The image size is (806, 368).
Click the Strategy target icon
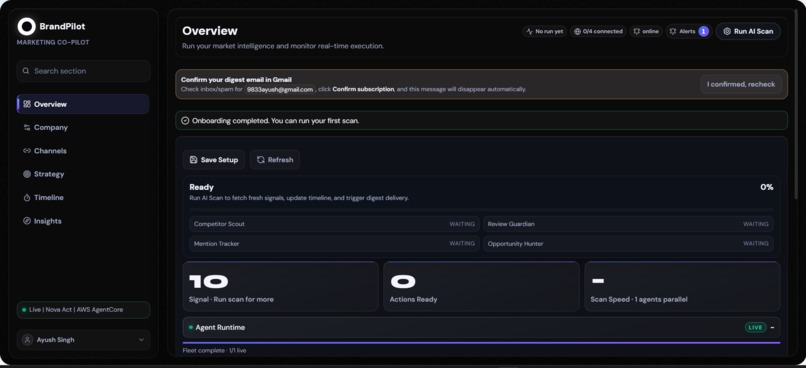(27, 174)
